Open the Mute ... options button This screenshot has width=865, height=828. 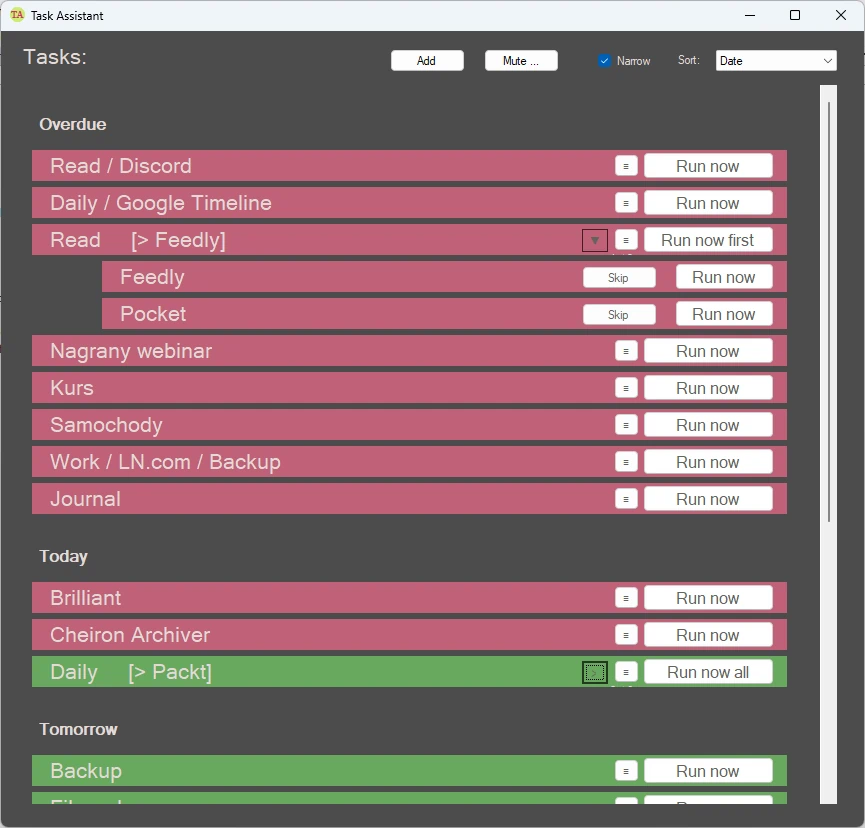(x=521, y=61)
